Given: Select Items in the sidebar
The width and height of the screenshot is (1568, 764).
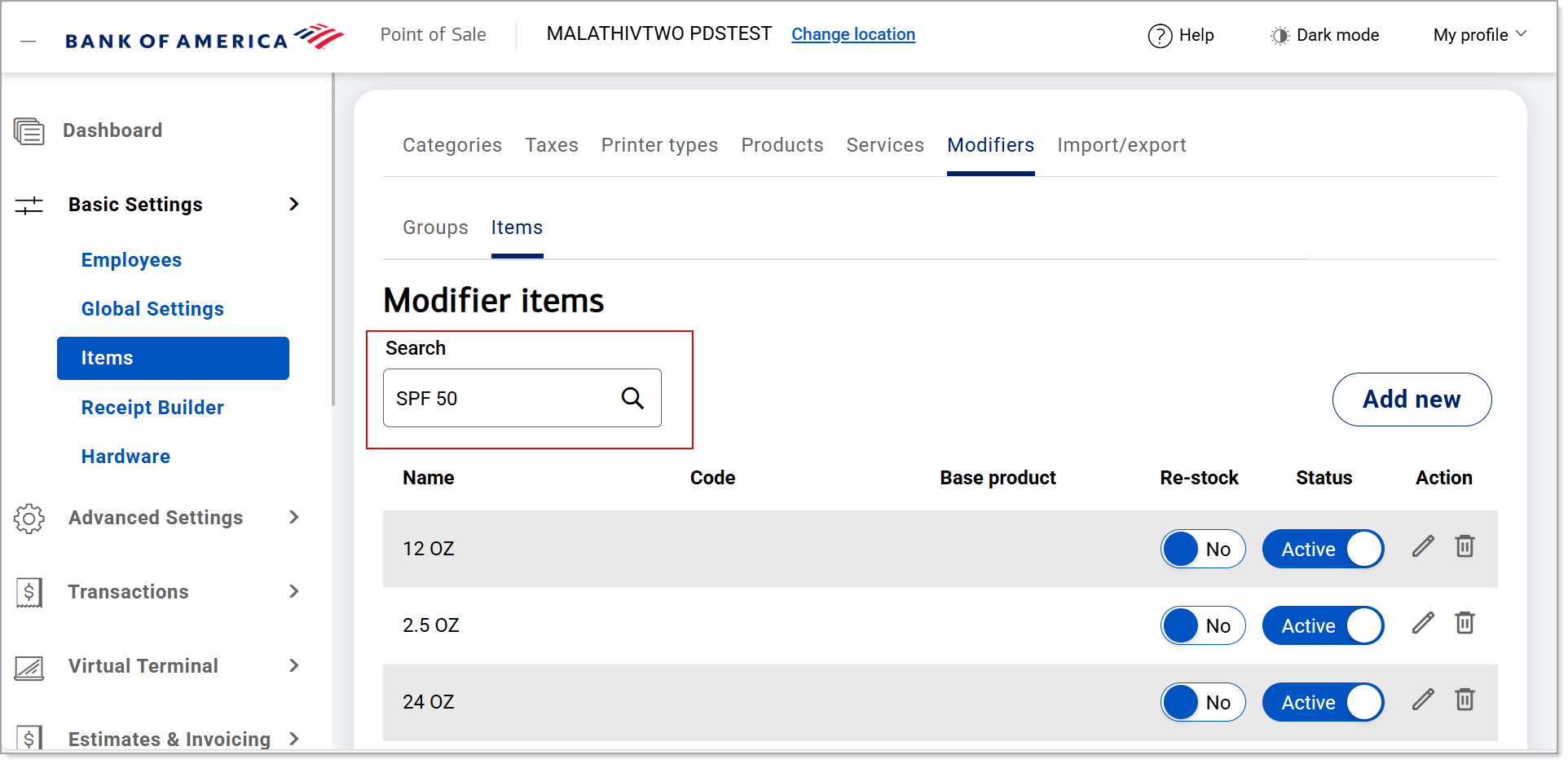Looking at the screenshot, I should pos(173,359).
